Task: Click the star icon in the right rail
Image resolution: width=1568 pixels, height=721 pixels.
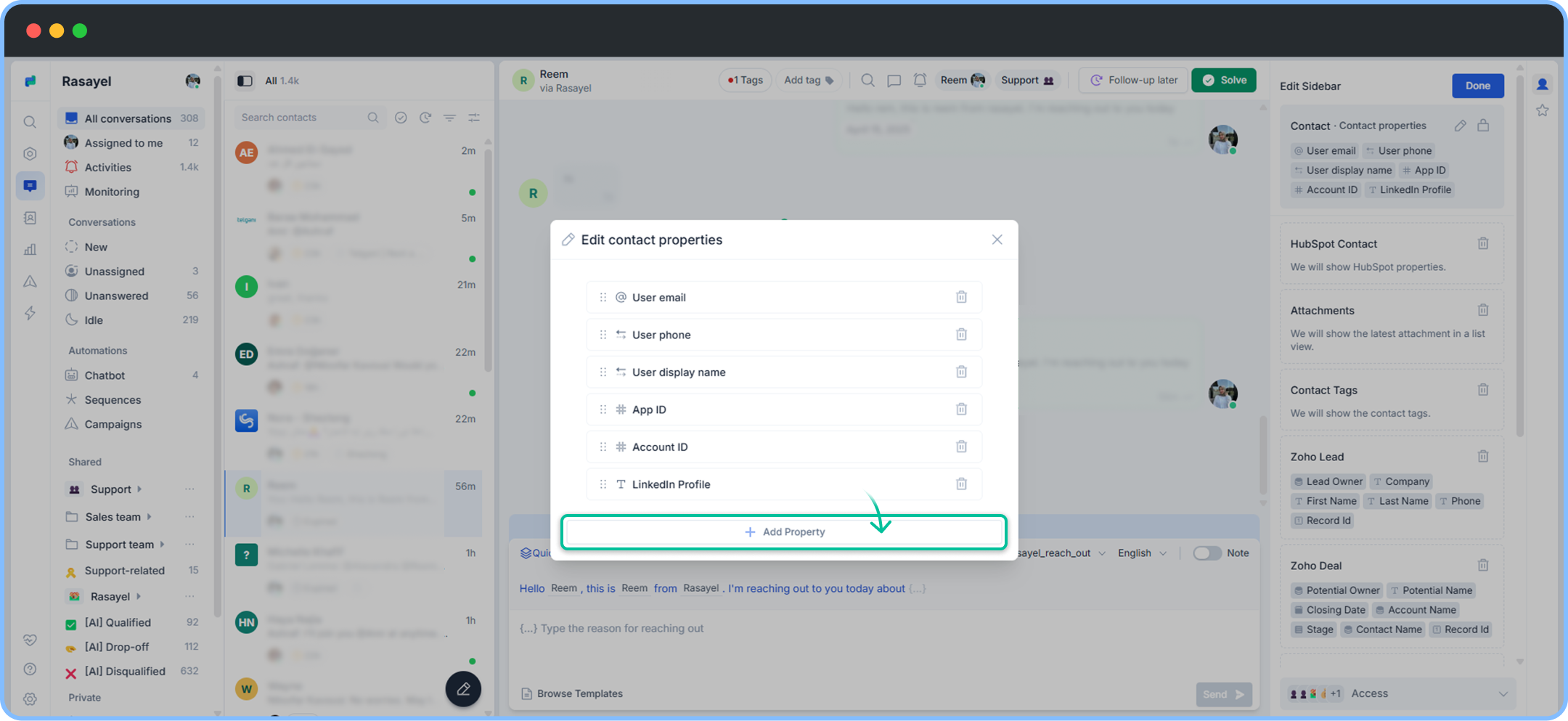Action: coord(1542,110)
